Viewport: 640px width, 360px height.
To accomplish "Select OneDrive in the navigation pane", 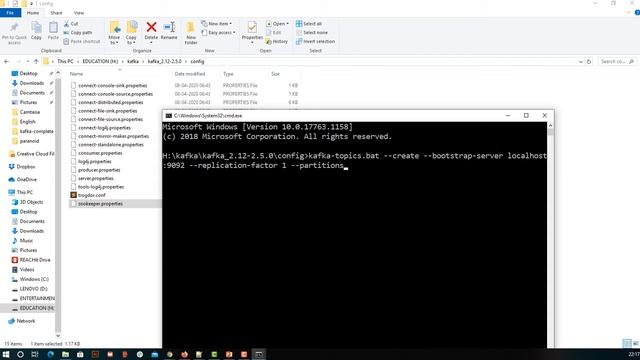I will click(23, 180).
